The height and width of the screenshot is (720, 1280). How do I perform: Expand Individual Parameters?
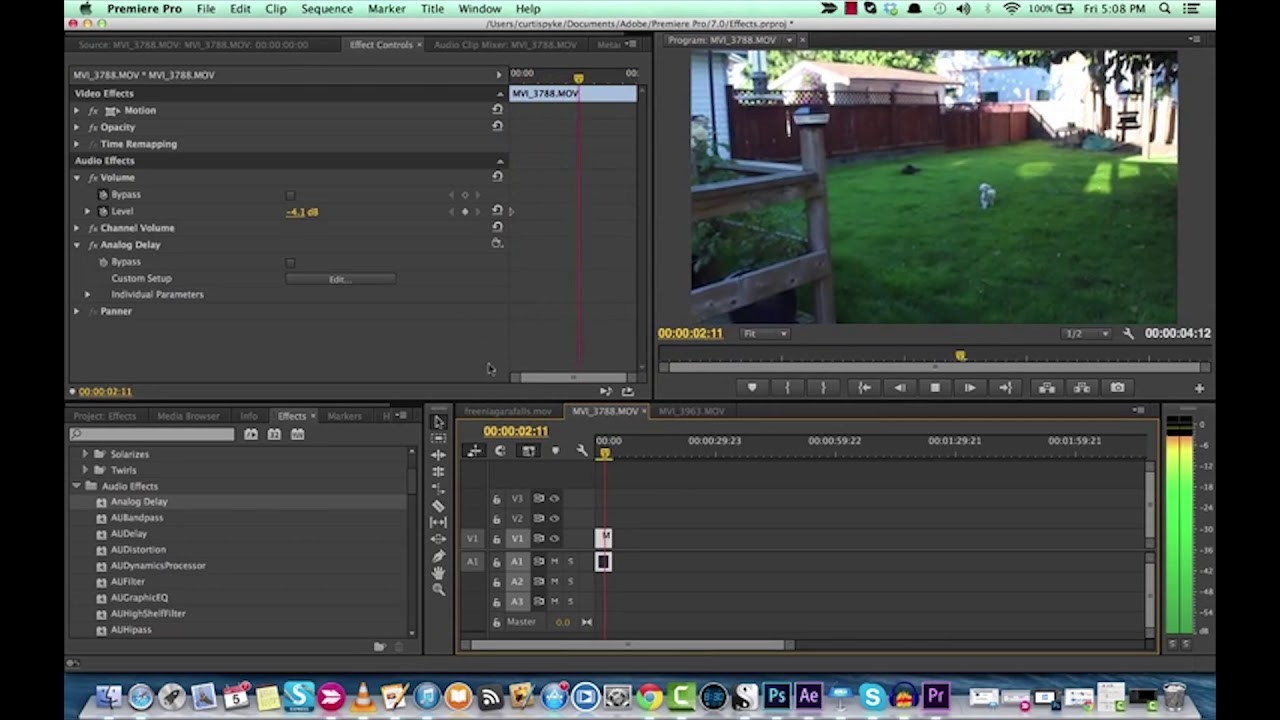tap(87, 294)
